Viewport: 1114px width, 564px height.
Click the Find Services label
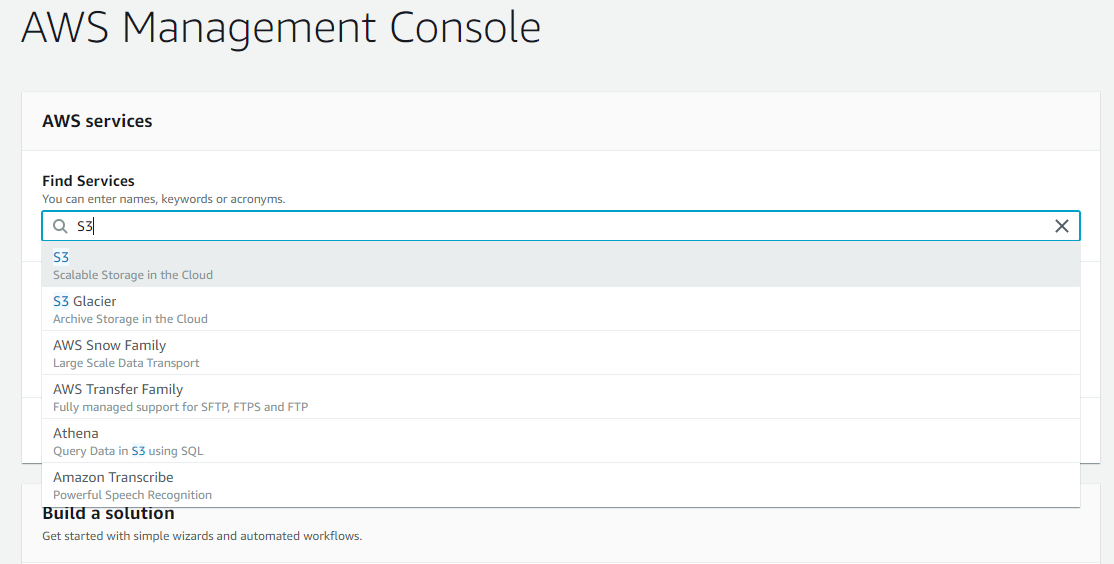(x=88, y=181)
